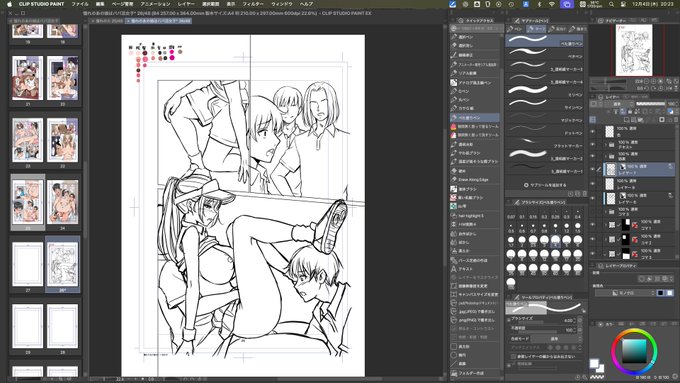Export with .png(PNG)で書き出し command

(474, 320)
